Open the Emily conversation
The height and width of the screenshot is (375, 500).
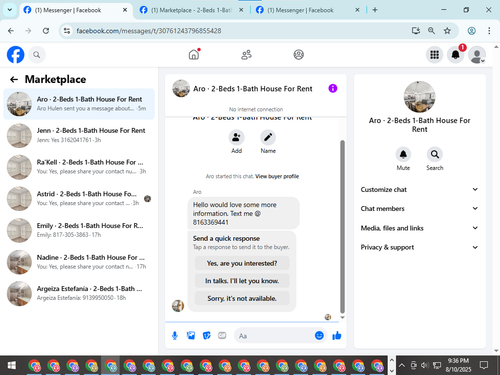[x=79, y=230]
